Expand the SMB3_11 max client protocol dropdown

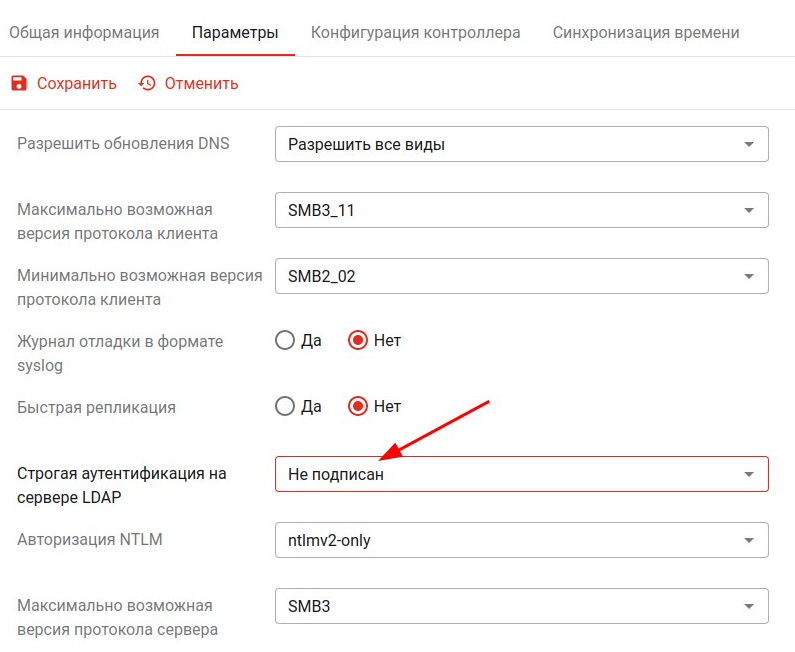(521, 210)
